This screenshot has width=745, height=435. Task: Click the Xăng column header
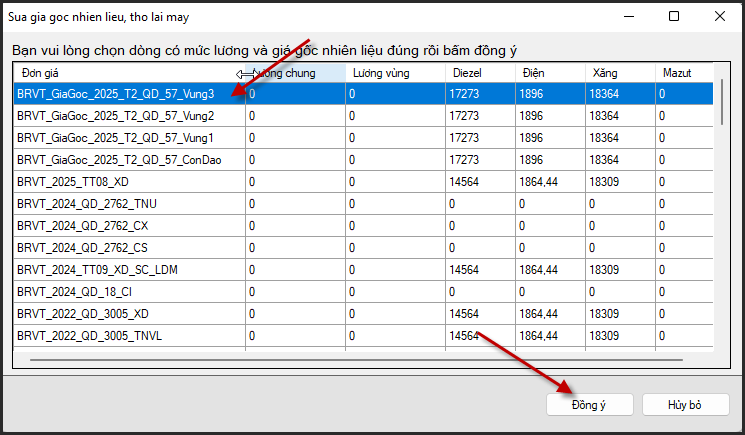pos(619,73)
